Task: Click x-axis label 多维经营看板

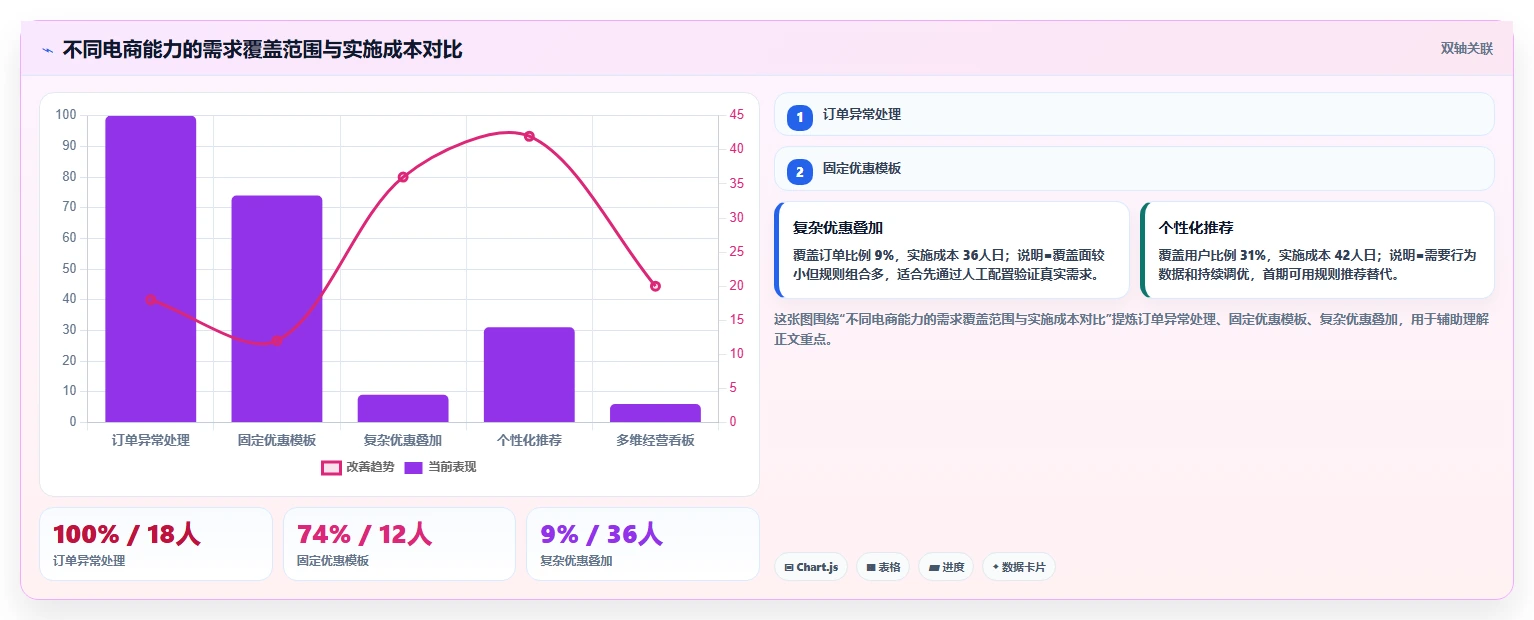Action: pos(655,440)
